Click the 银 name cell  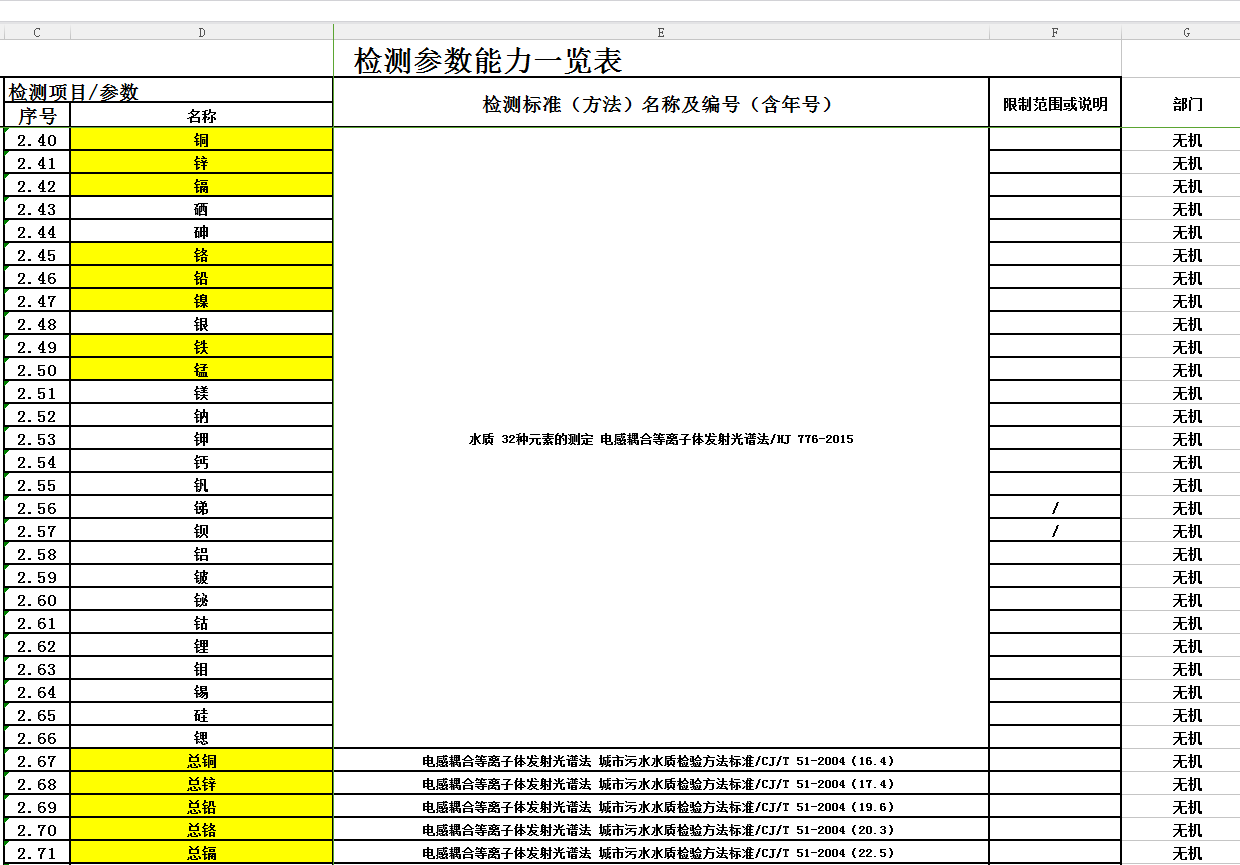tap(202, 323)
